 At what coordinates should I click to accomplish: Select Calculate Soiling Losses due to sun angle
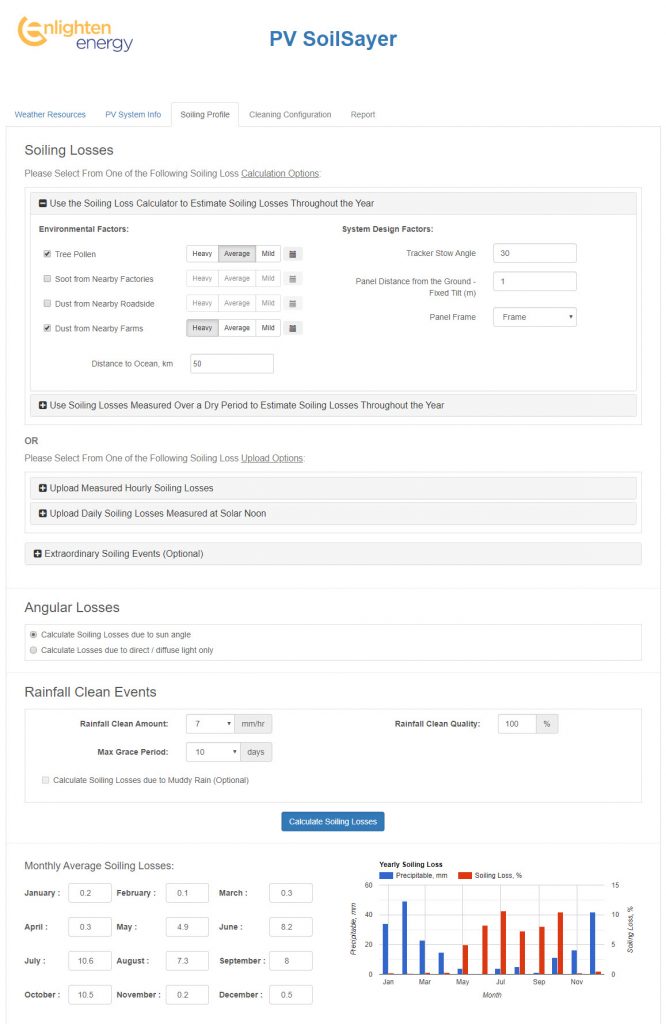pyautogui.click(x=33, y=635)
